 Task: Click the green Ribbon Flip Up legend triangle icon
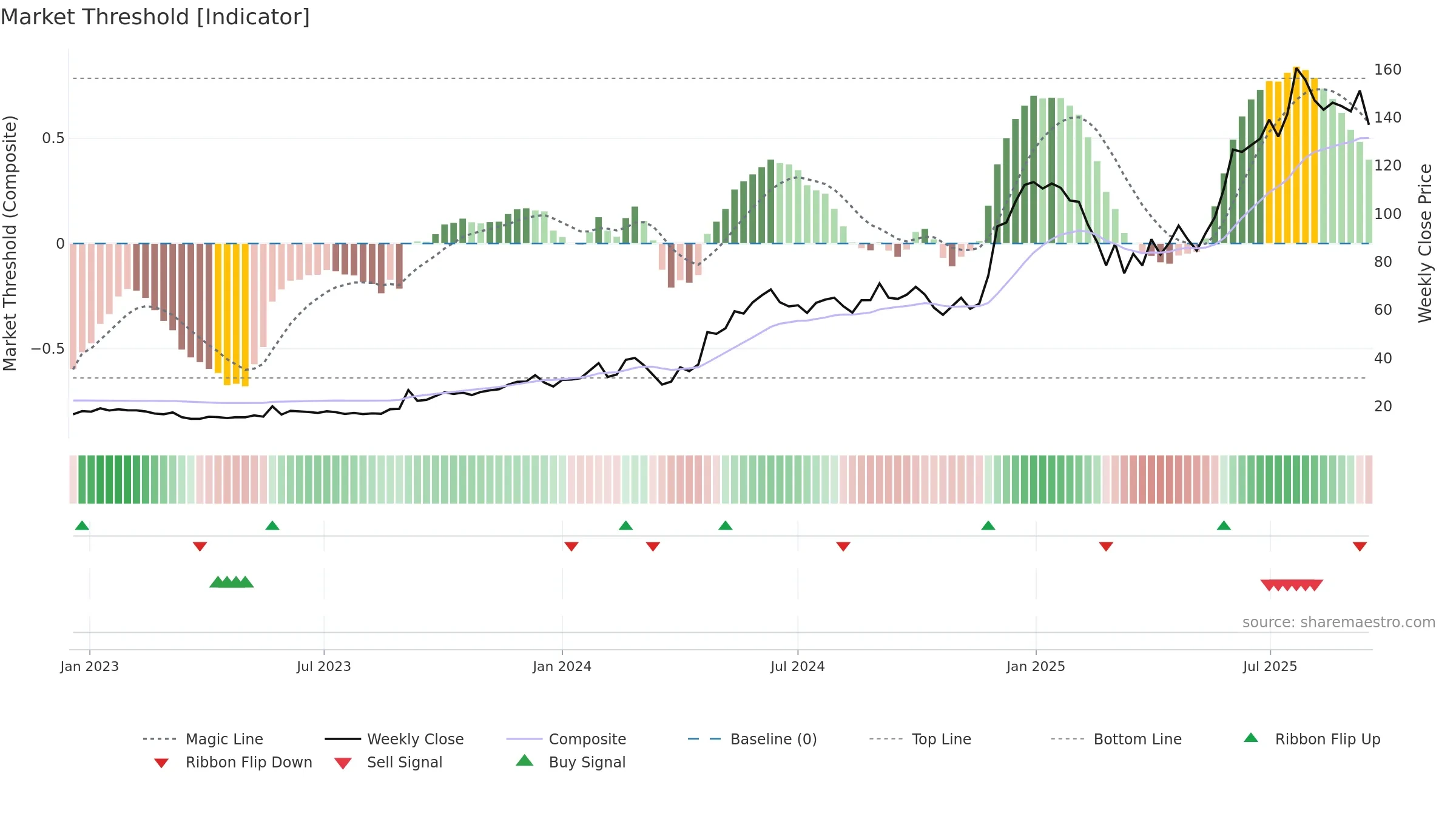point(1251,738)
